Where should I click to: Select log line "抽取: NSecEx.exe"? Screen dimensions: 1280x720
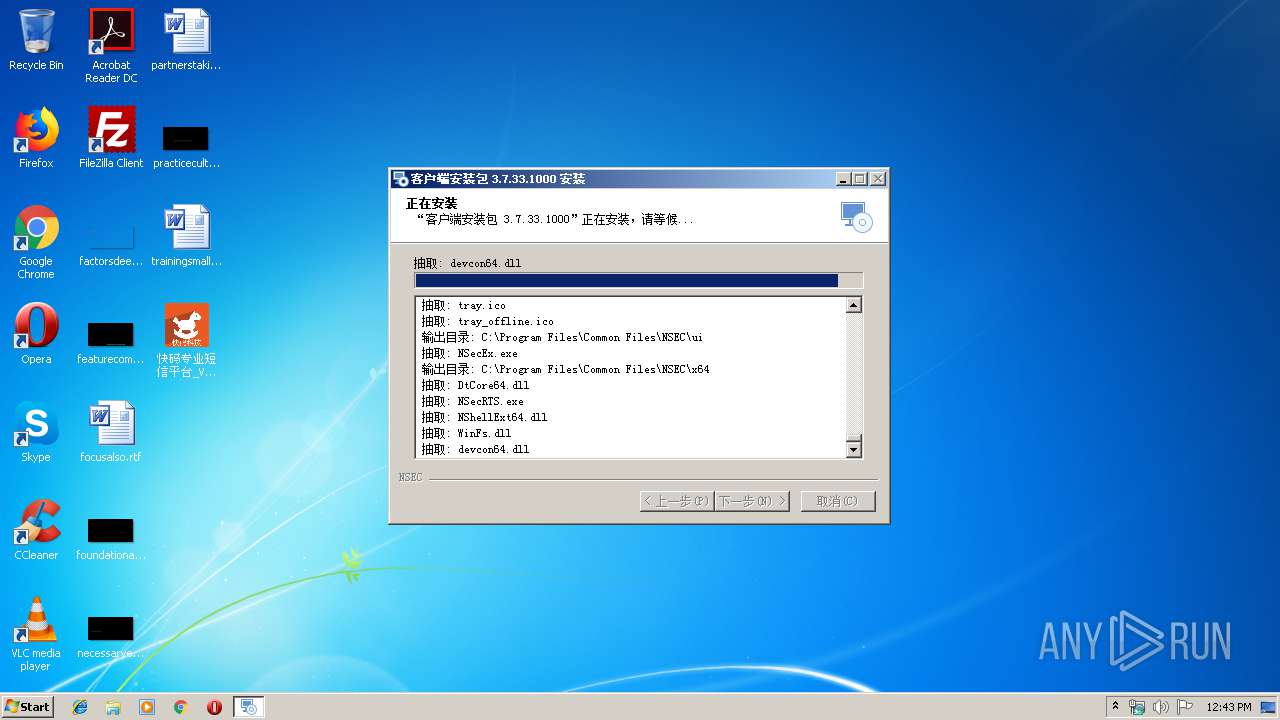[x=469, y=353]
